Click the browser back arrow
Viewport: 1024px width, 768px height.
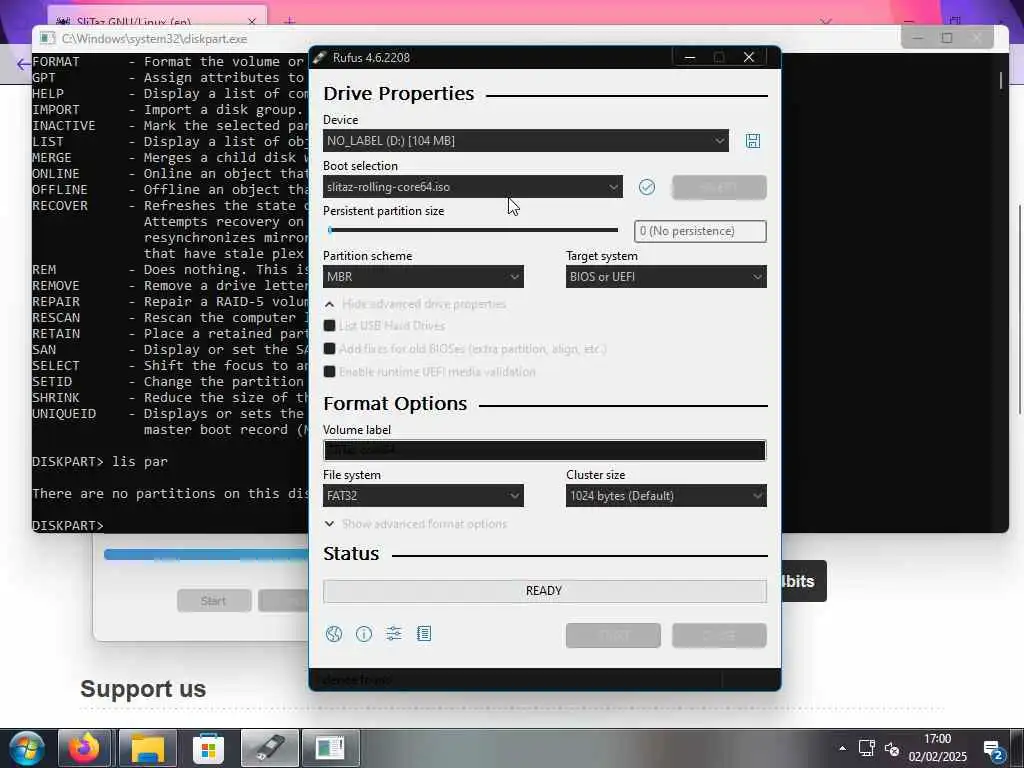coord(24,64)
